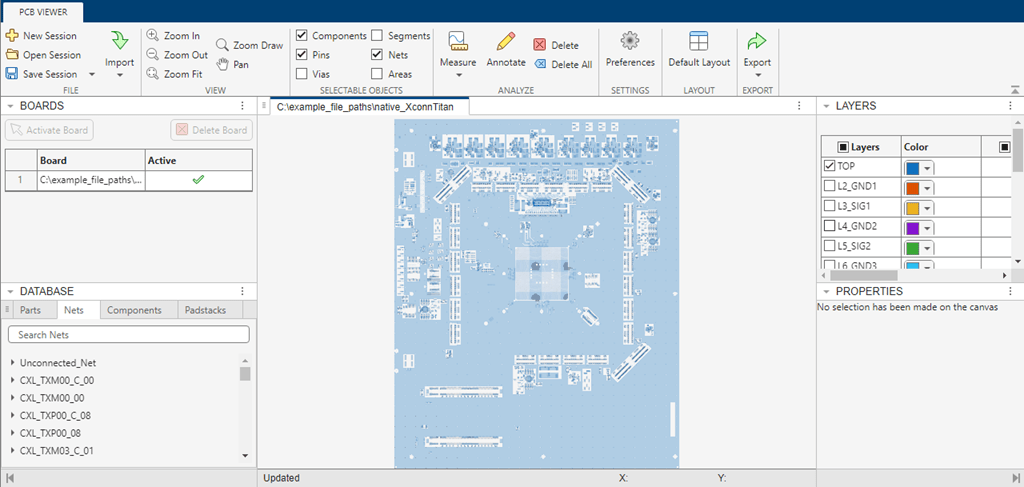Click the Zoom In magnifier
This screenshot has height=487, width=1024.
(x=153, y=36)
